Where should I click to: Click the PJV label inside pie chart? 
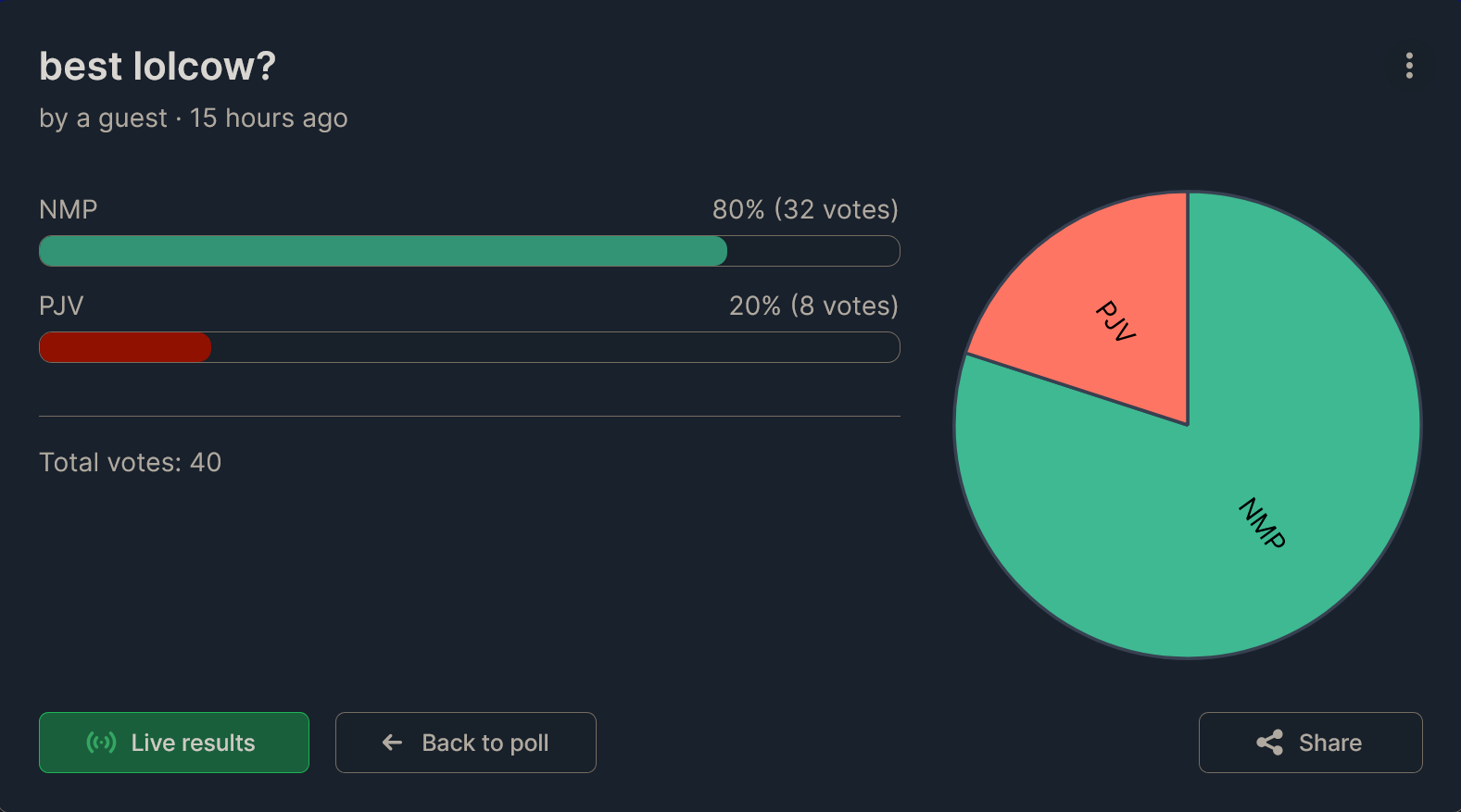click(x=1115, y=320)
